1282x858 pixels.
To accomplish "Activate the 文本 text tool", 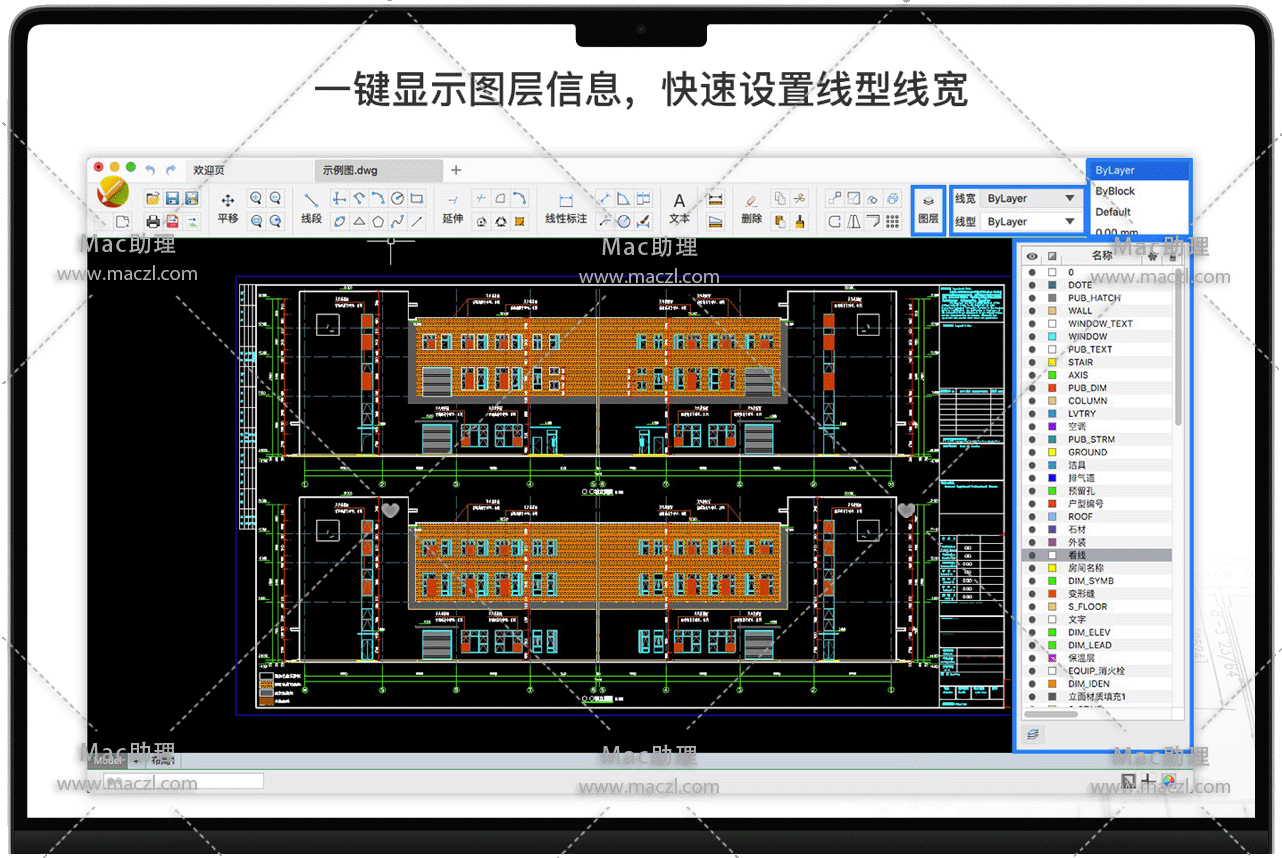I will pyautogui.click(x=679, y=207).
